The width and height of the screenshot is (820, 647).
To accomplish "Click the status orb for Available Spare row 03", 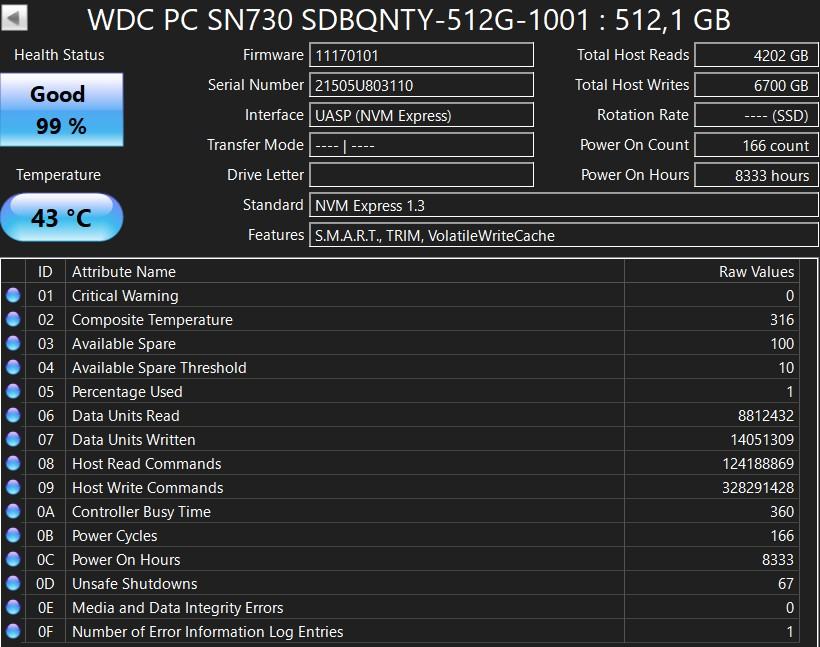I will click(13, 344).
